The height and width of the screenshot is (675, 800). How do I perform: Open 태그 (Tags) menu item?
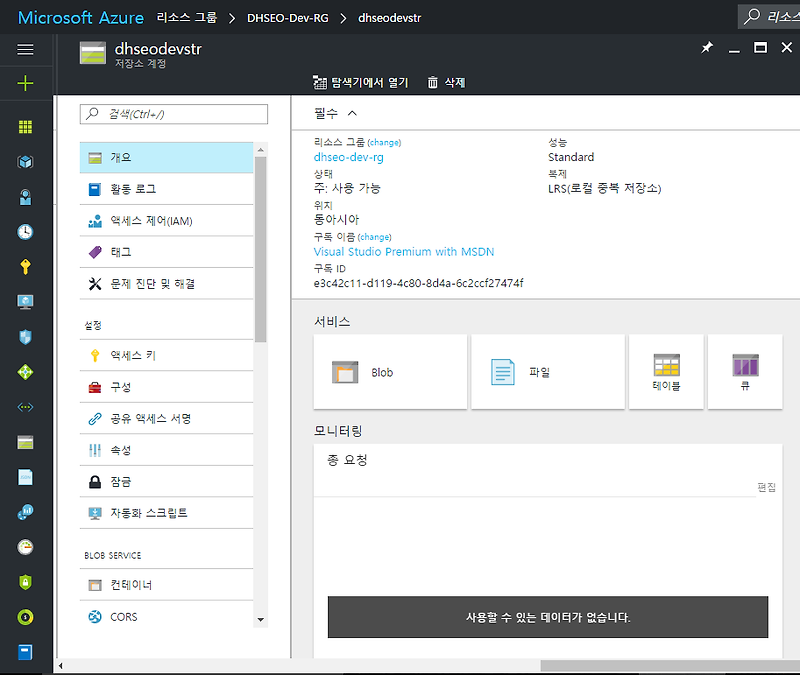(166, 252)
